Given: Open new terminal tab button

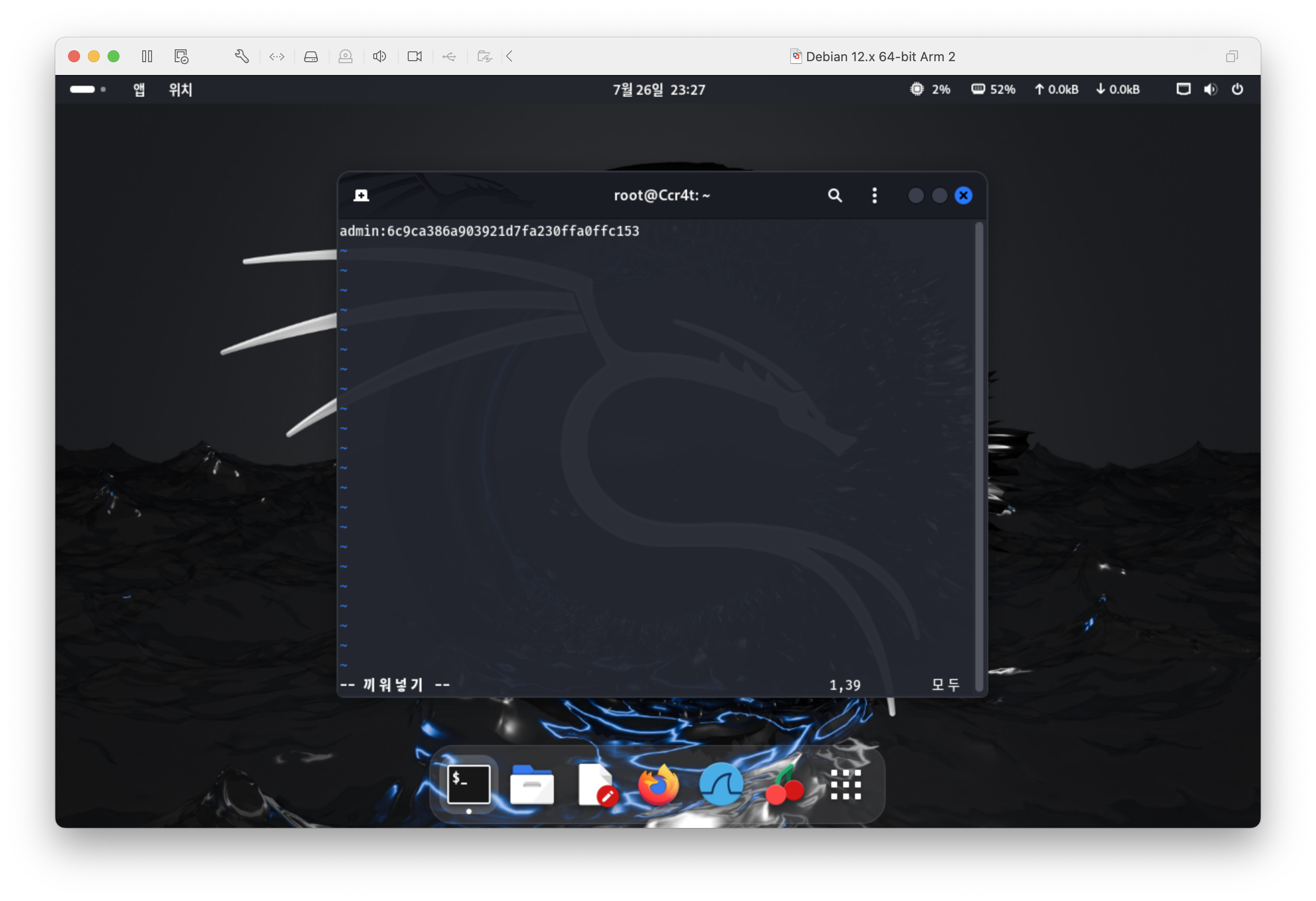Looking at the screenshot, I should click(x=361, y=195).
